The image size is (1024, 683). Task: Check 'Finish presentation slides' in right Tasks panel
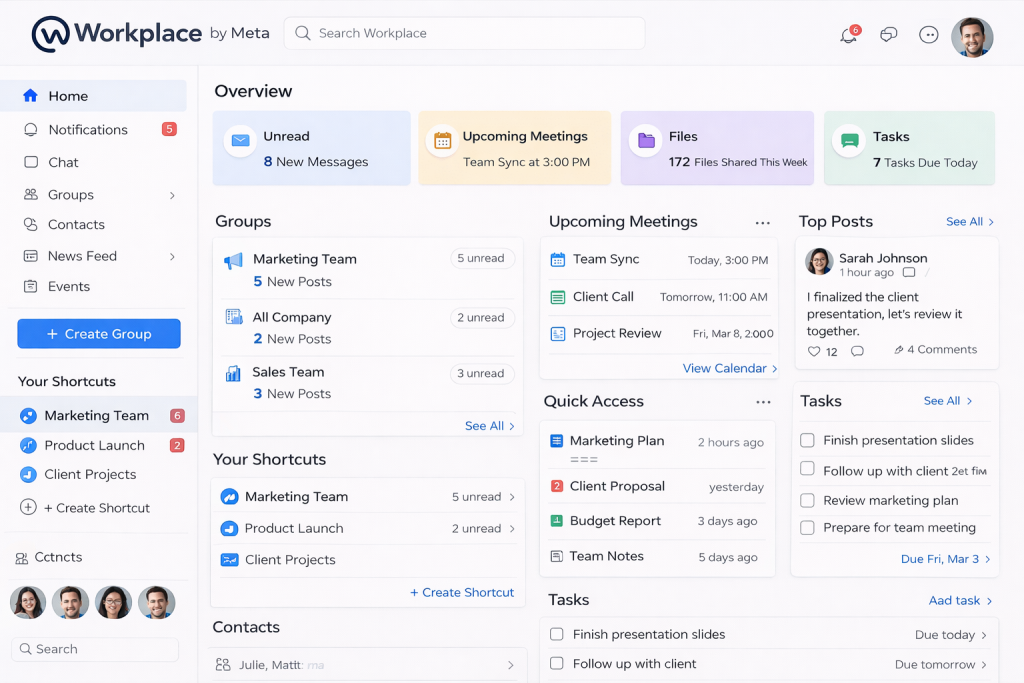[807, 440]
